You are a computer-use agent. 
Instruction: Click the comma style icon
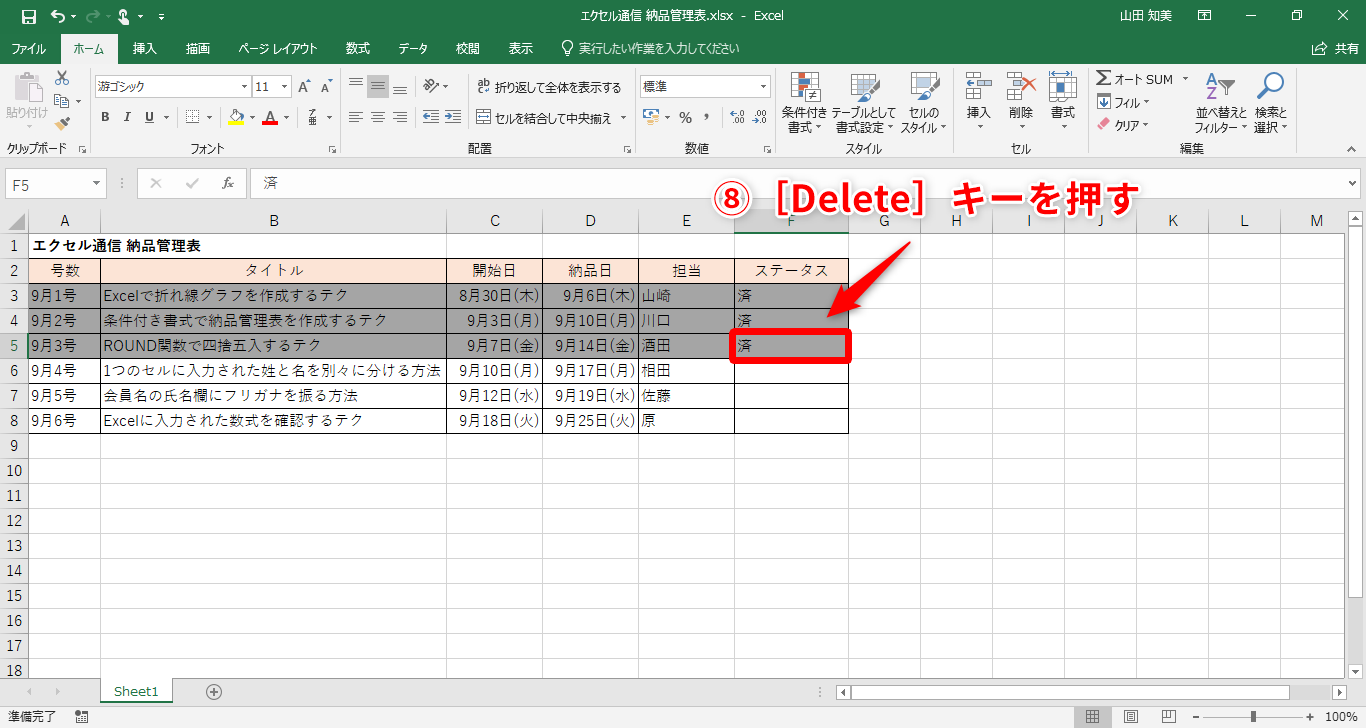tap(709, 117)
